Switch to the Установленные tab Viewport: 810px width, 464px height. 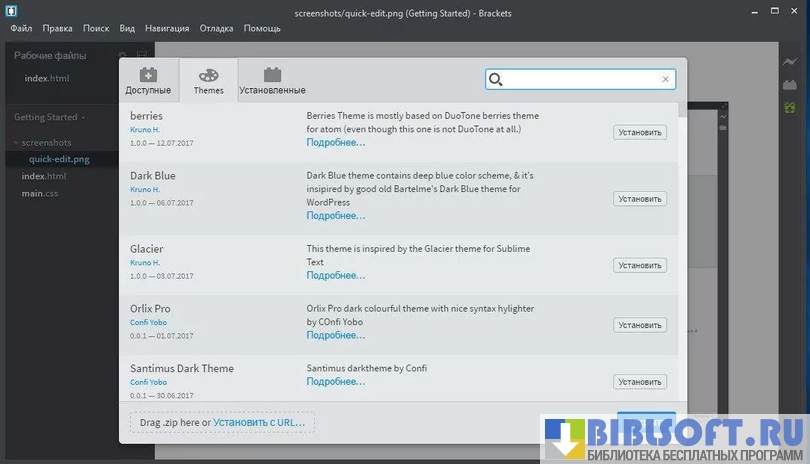272,81
